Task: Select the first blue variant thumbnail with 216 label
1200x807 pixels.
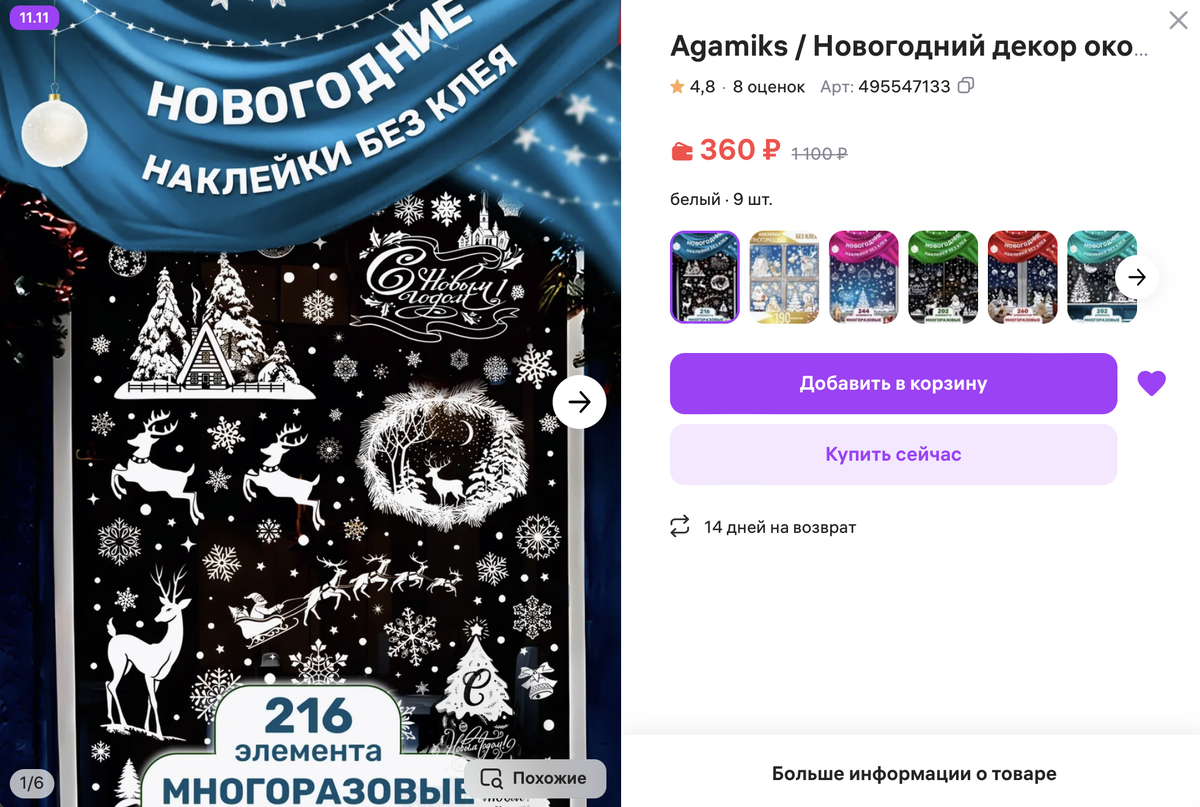Action: point(704,277)
